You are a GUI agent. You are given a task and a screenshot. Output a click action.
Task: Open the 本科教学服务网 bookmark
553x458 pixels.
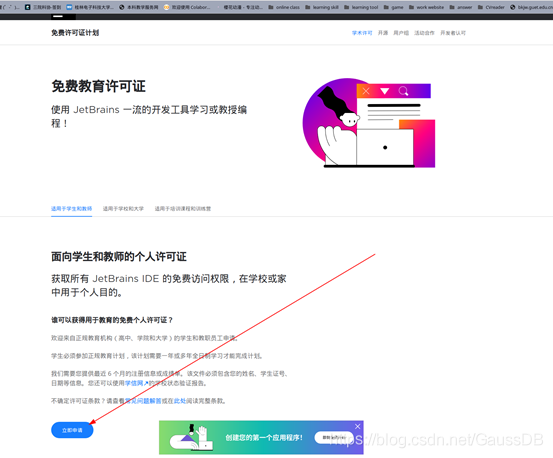point(139,7)
